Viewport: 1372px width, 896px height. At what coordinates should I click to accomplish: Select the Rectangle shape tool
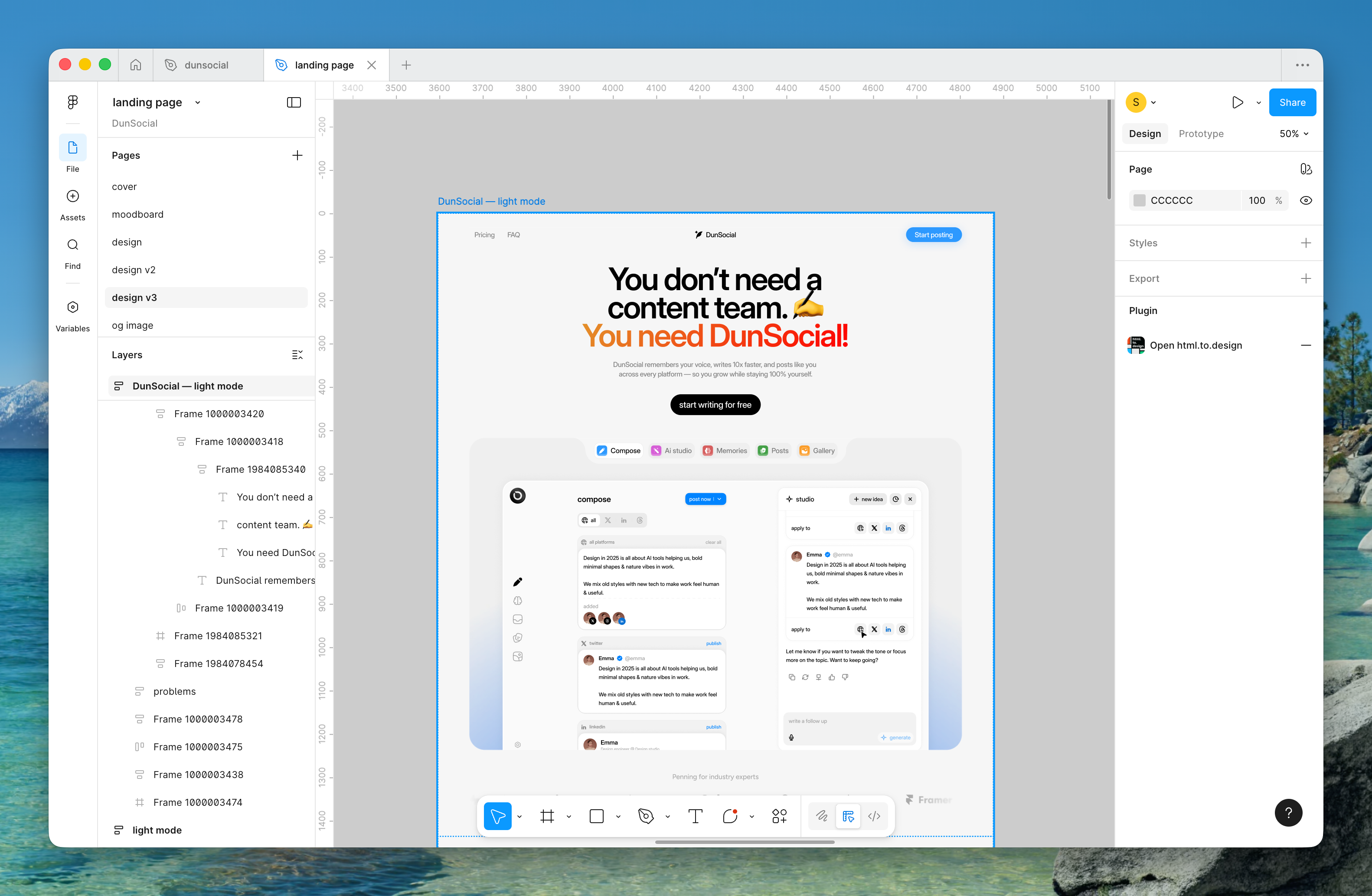click(596, 816)
